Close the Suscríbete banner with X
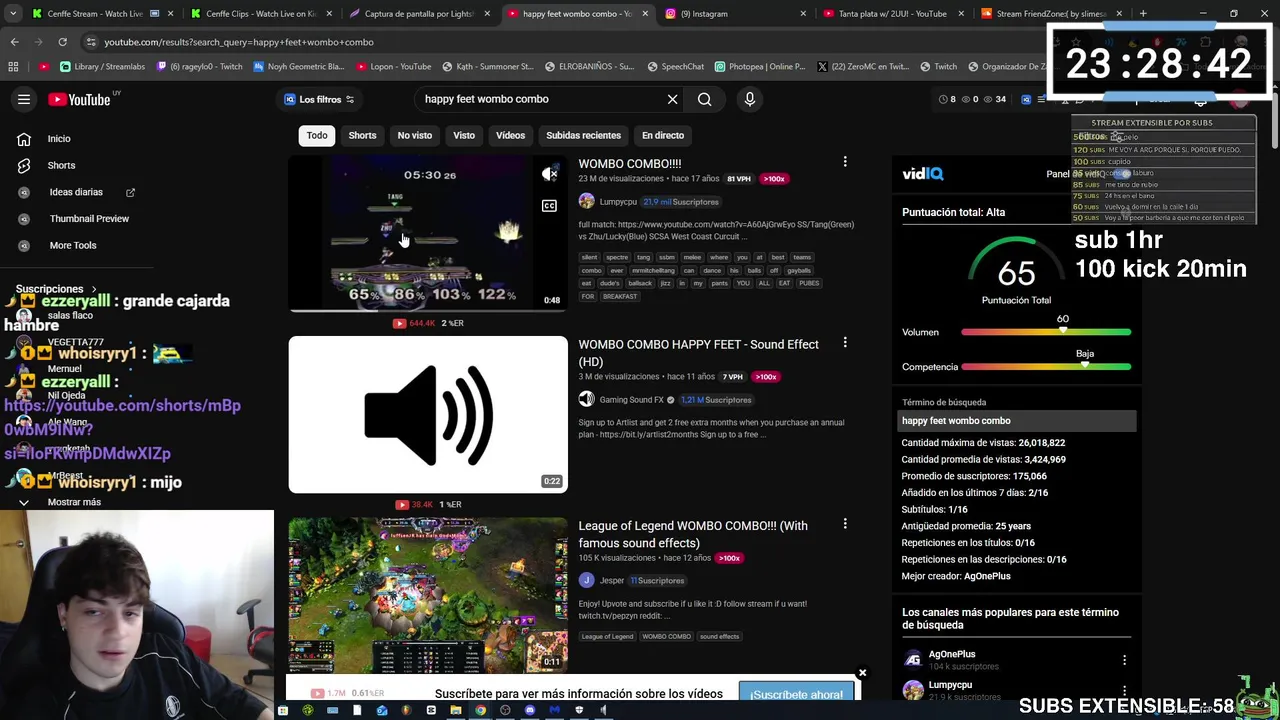 862,673
